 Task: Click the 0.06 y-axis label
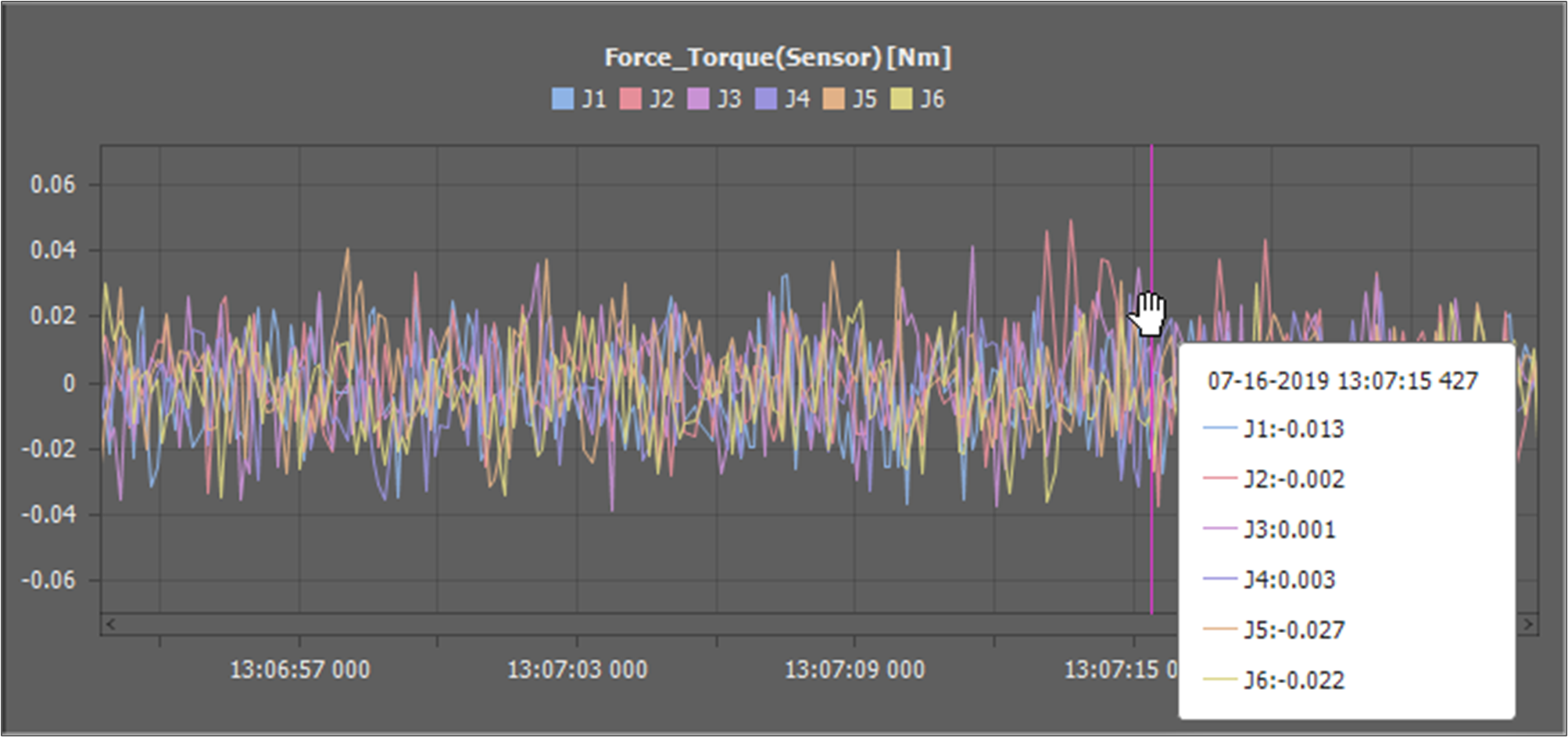(52, 184)
